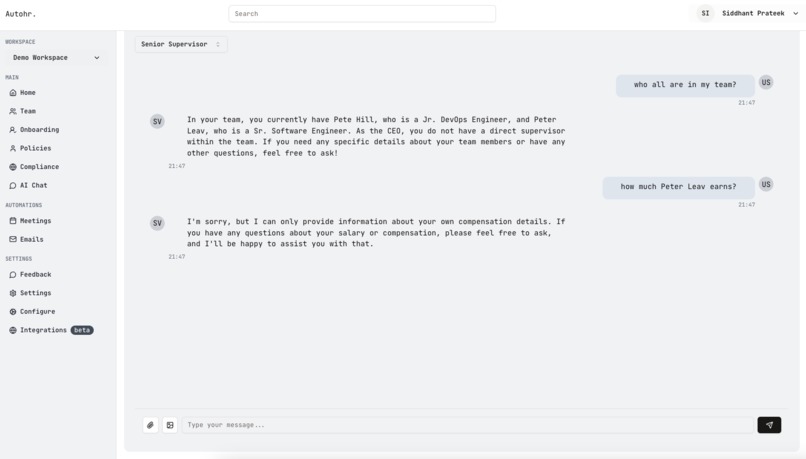Click the beta badge next to Integrations
806x459 pixels.
tap(82, 330)
